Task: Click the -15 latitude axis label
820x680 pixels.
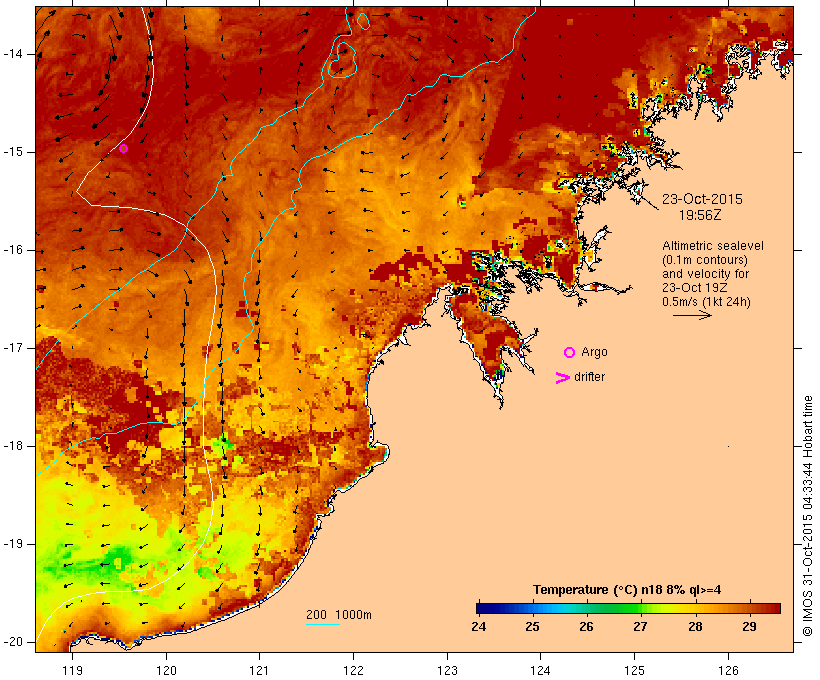Action: tap(13, 152)
